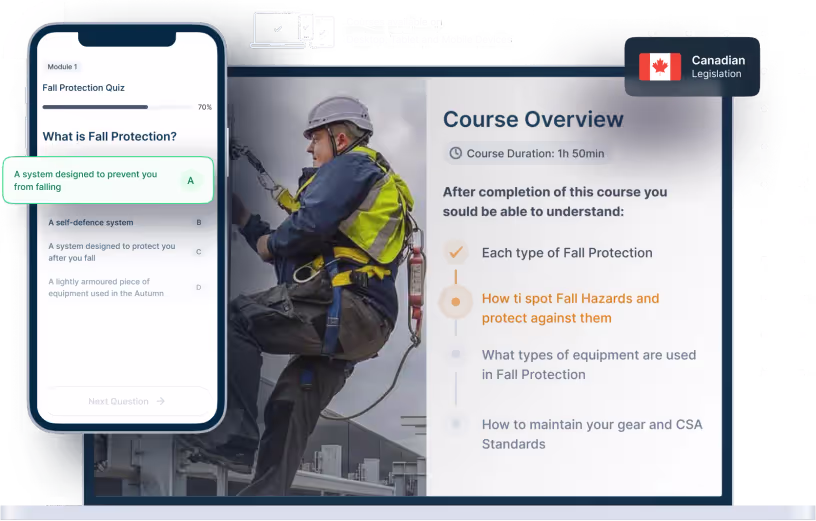
Task: Click the orange active dot for Fall Hazards step
Action: [455, 302]
